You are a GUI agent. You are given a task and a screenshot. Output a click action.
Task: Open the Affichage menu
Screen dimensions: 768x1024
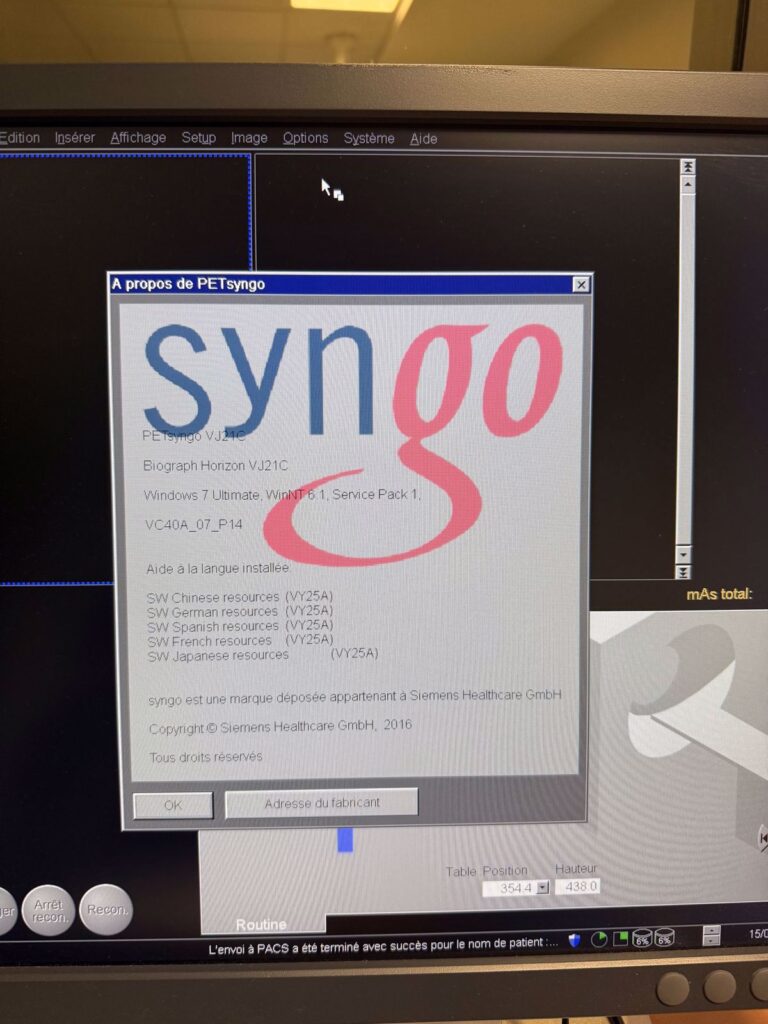(x=138, y=138)
